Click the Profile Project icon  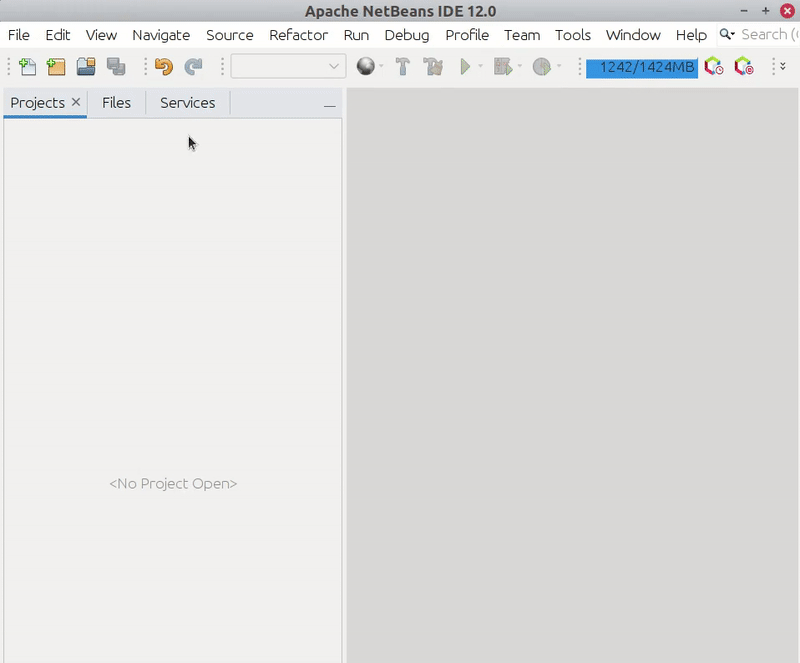click(542, 67)
